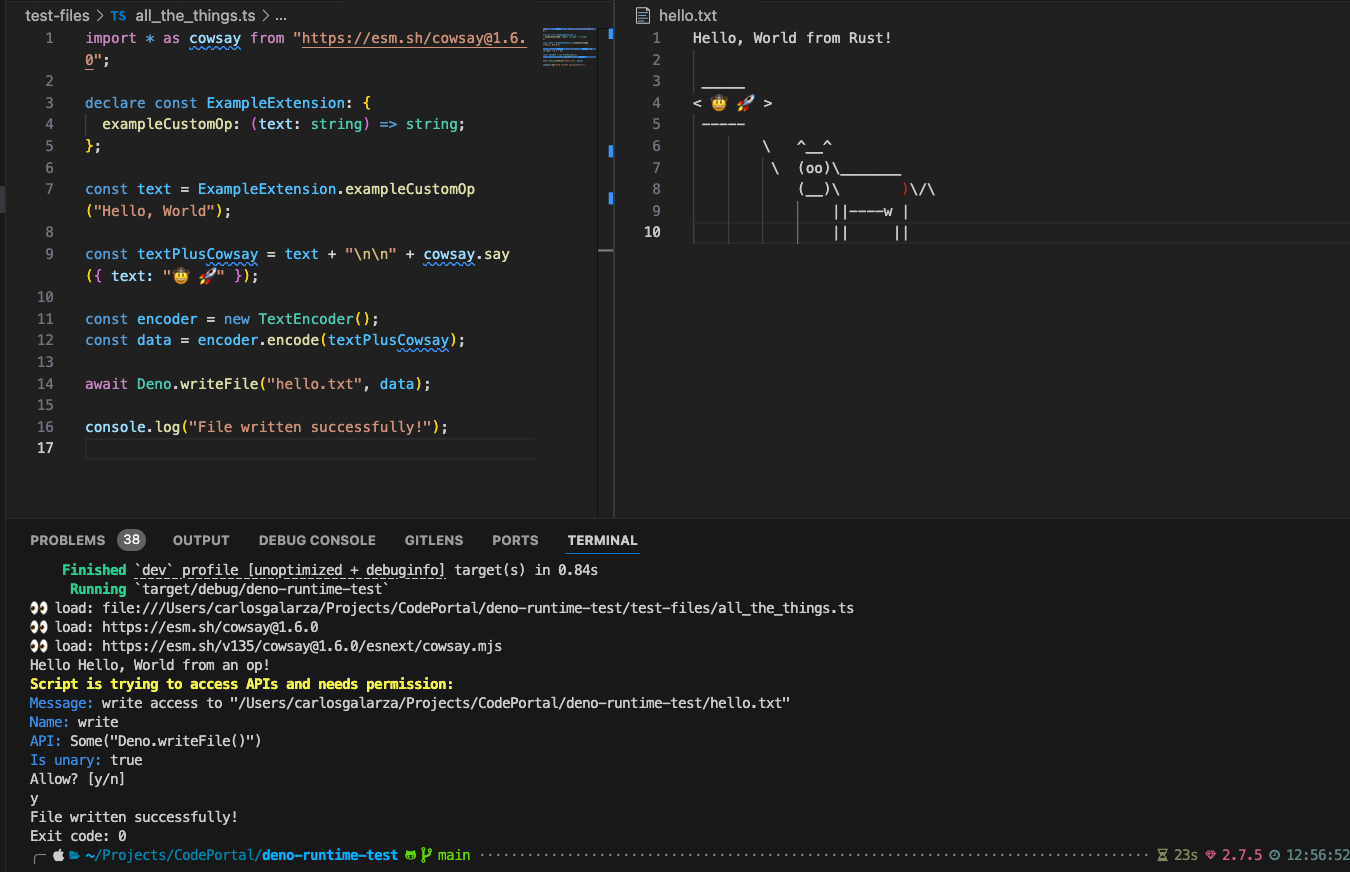The height and width of the screenshot is (872, 1350).
Task: Open the PROBLEMS panel tab
Action: click(x=67, y=540)
